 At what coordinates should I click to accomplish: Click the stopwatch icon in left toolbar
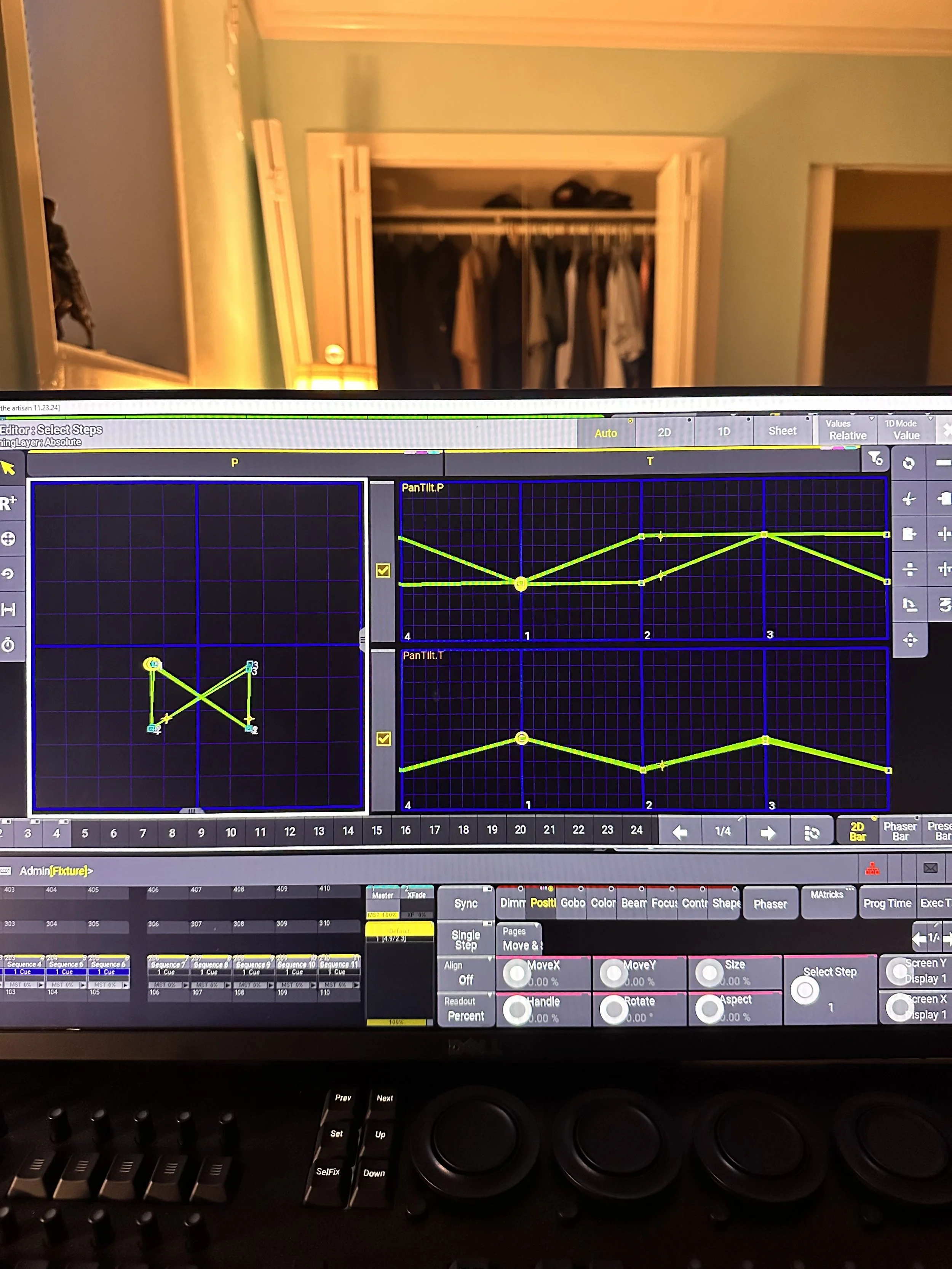coord(9,645)
